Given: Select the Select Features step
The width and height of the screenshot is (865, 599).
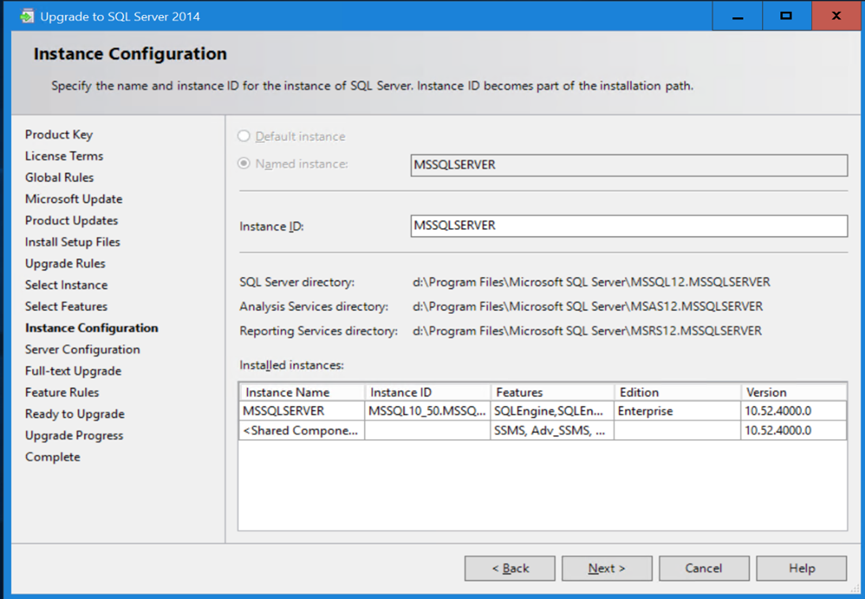Looking at the screenshot, I should tap(66, 307).
